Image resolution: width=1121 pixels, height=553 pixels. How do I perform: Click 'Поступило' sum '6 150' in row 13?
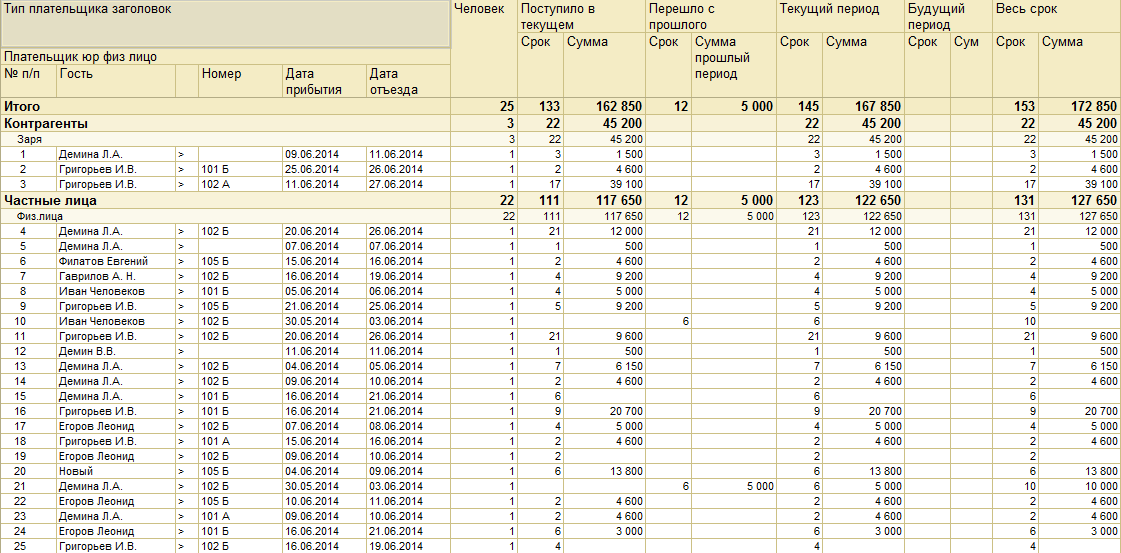(x=604, y=367)
